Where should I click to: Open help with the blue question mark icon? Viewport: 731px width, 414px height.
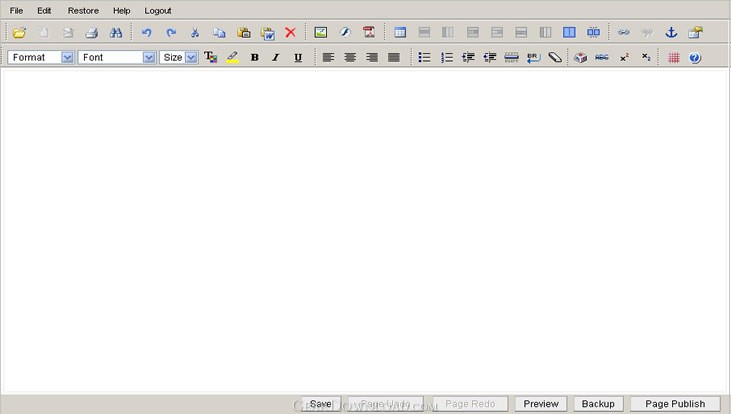pyautogui.click(x=695, y=58)
